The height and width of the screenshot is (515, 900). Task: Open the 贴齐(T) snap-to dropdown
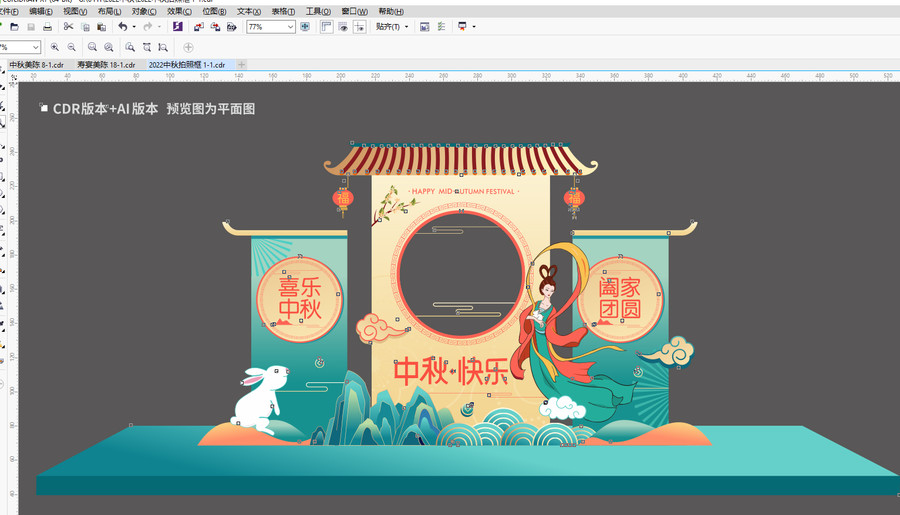(x=392, y=26)
